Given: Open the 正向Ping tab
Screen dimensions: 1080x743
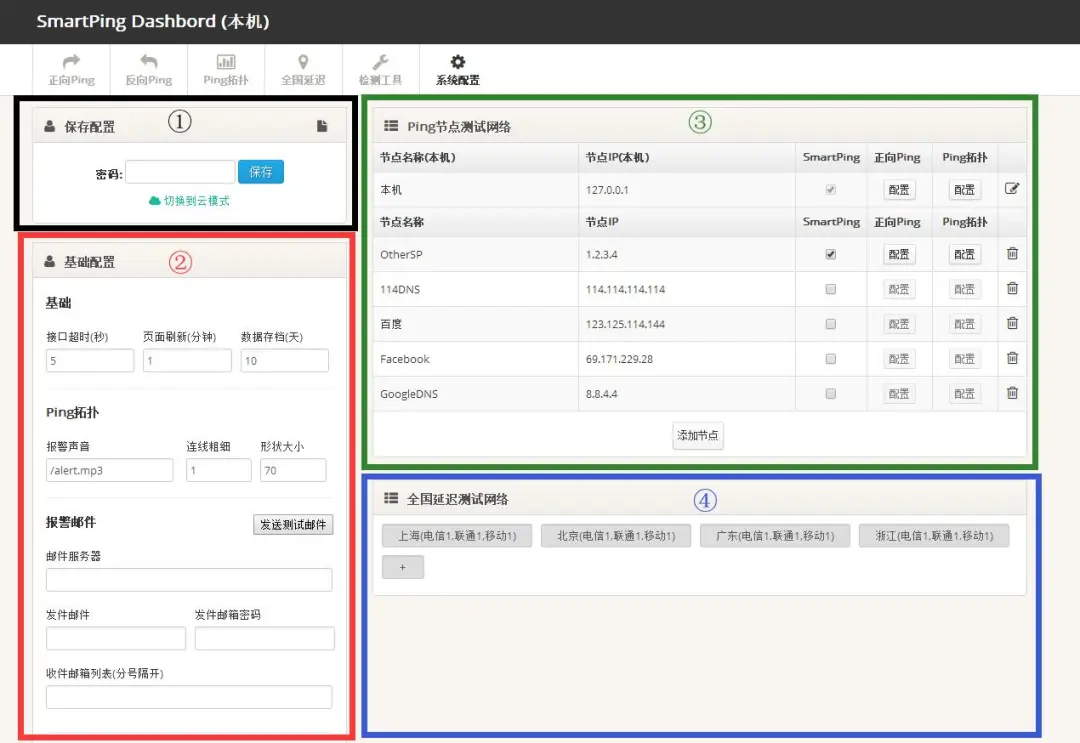Looking at the screenshot, I should pos(72,70).
